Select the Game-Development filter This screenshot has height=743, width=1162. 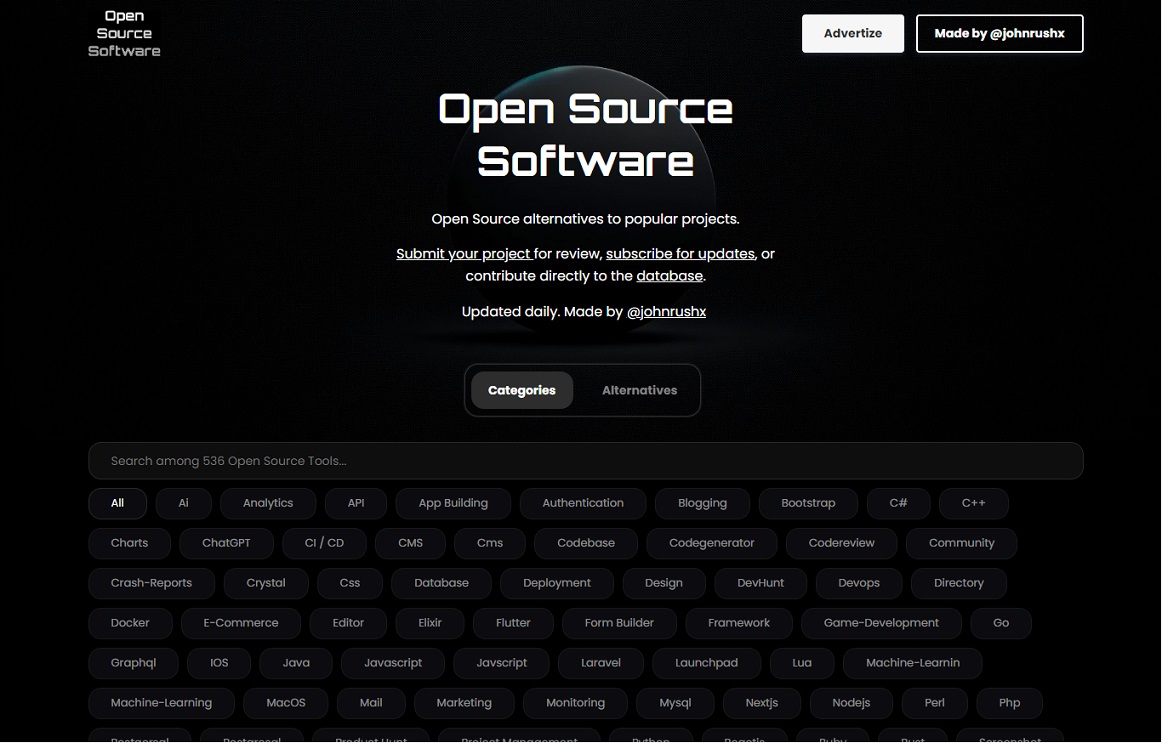pyautogui.click(x=880, y=623)
